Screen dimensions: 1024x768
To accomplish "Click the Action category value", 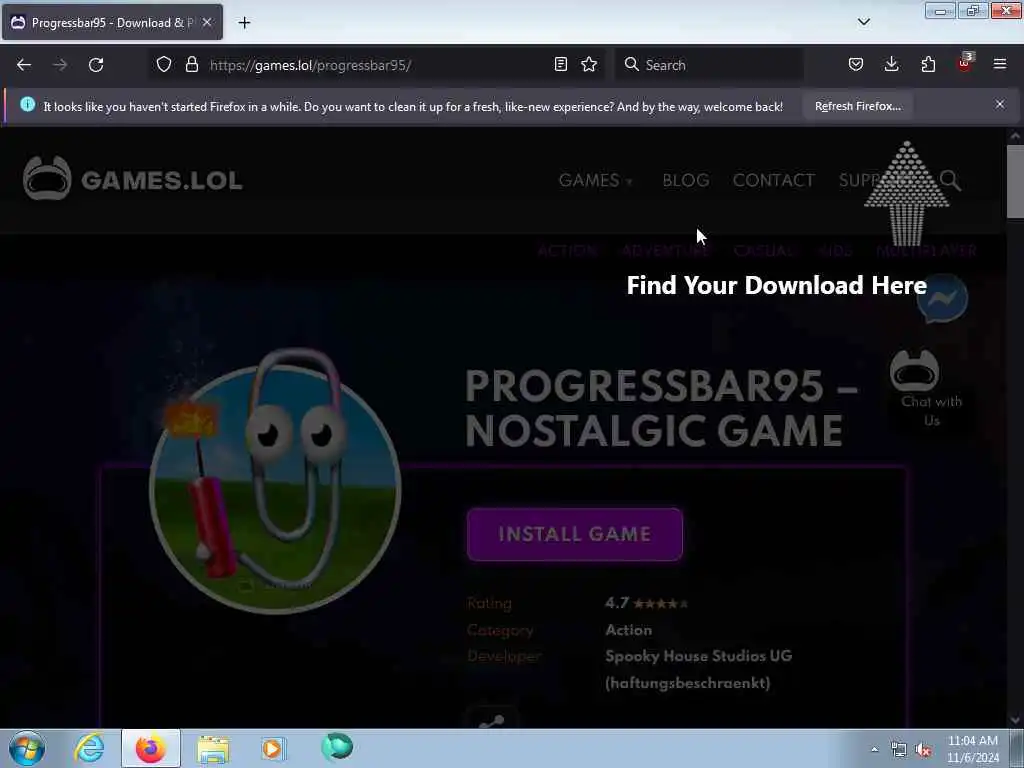I will click(628, 630).
